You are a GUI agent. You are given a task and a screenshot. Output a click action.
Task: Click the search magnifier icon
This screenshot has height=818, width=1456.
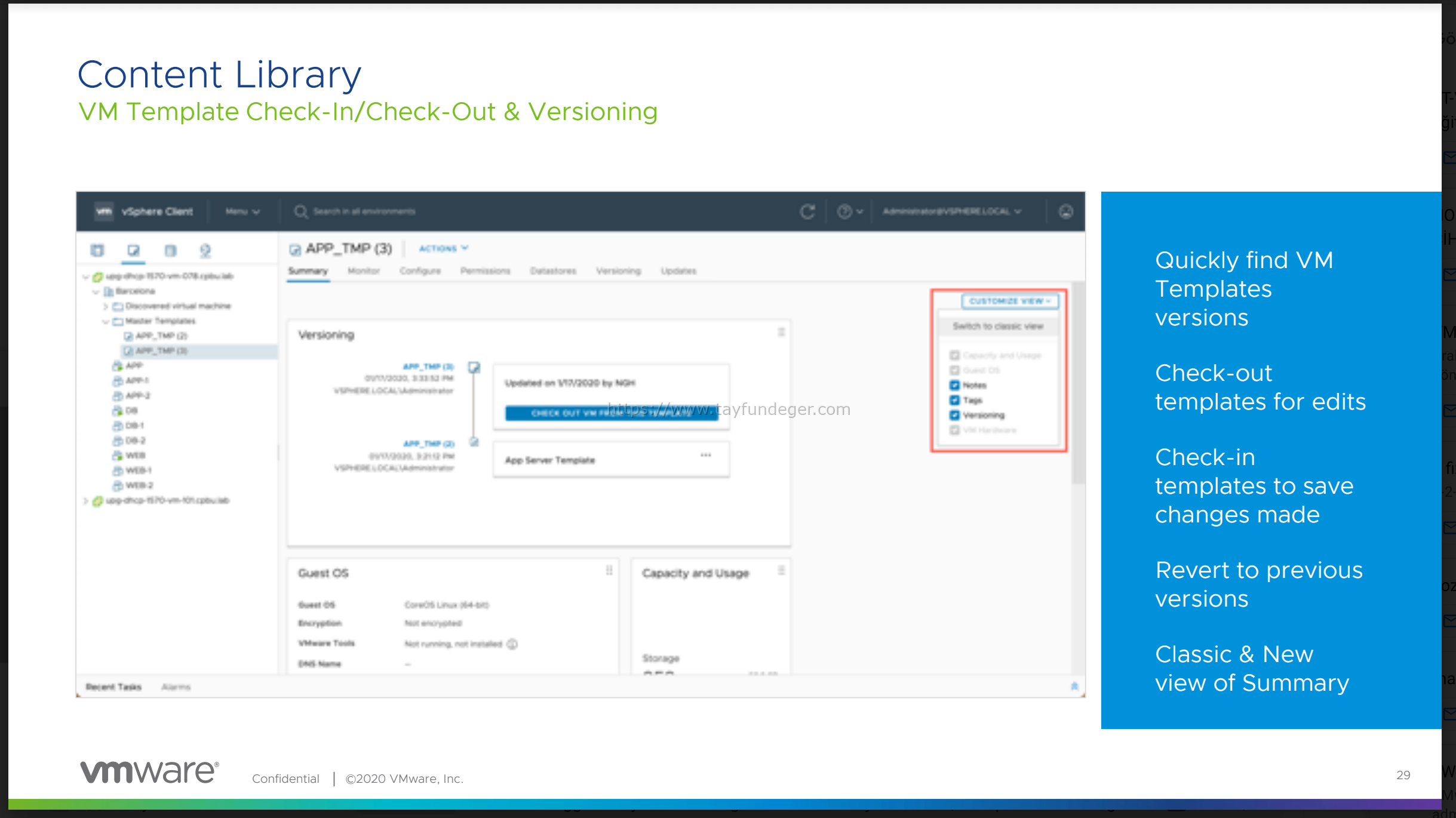click(x=300, y=212)
